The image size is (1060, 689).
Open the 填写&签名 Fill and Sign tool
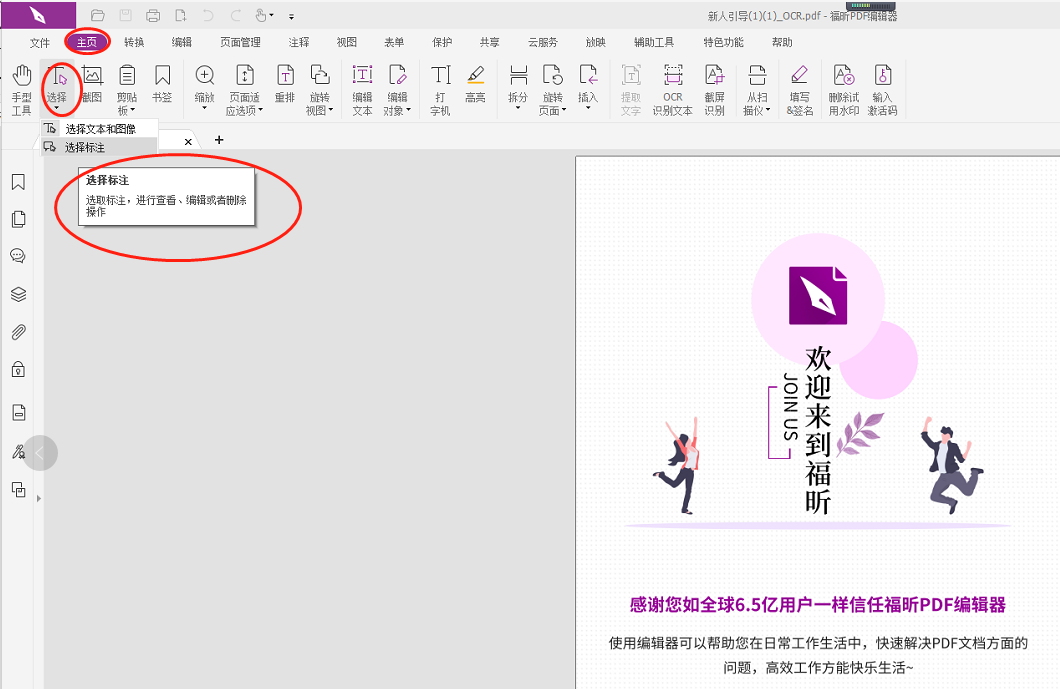[x=800, y=88]
